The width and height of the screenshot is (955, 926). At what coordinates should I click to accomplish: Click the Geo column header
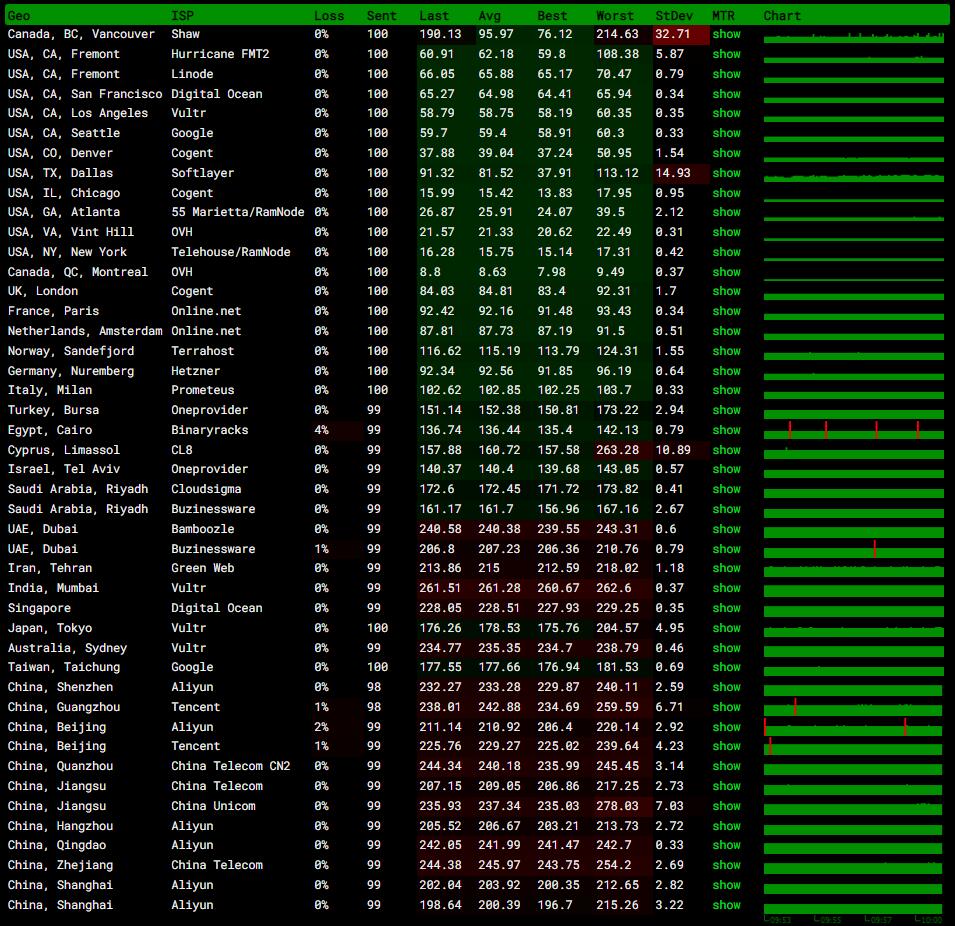point(19,16)
